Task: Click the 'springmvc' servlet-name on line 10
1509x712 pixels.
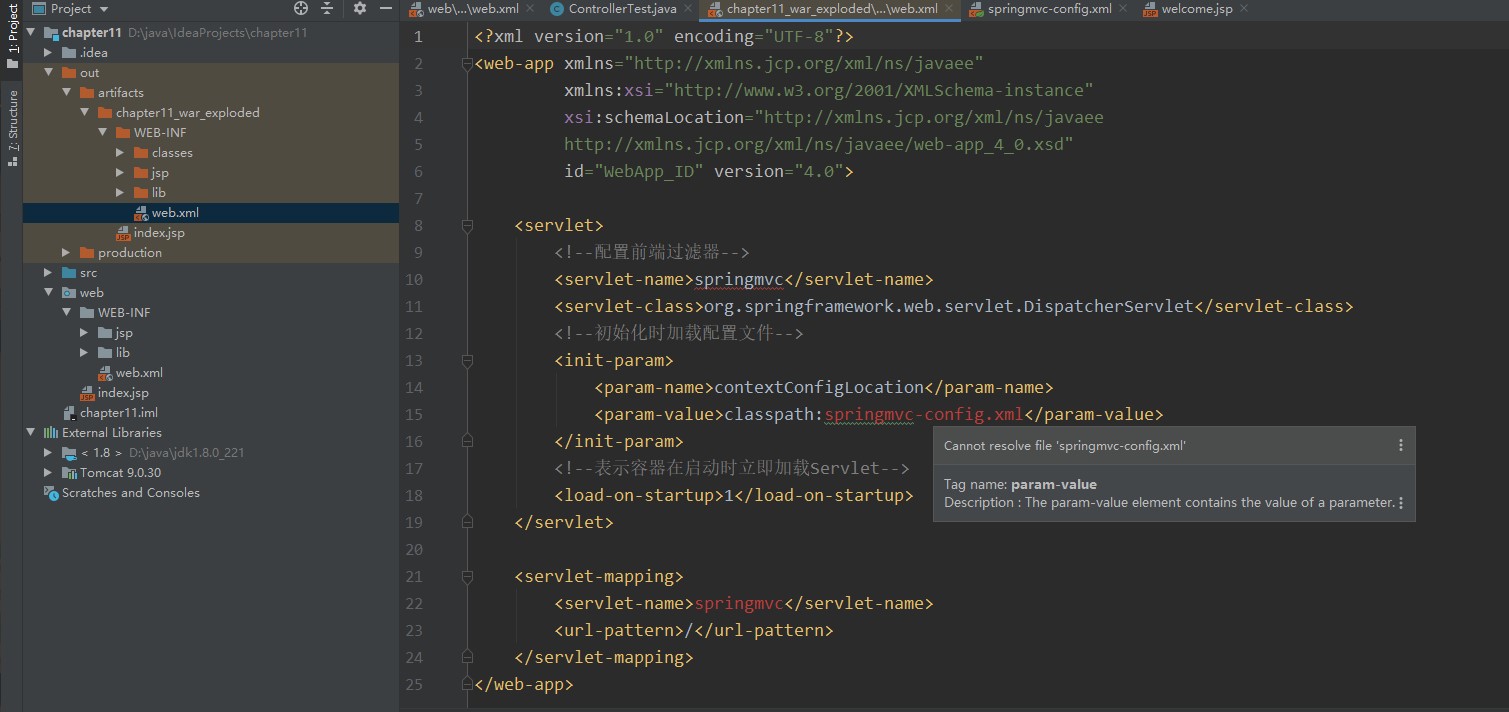Action: [x=739, y=279]
